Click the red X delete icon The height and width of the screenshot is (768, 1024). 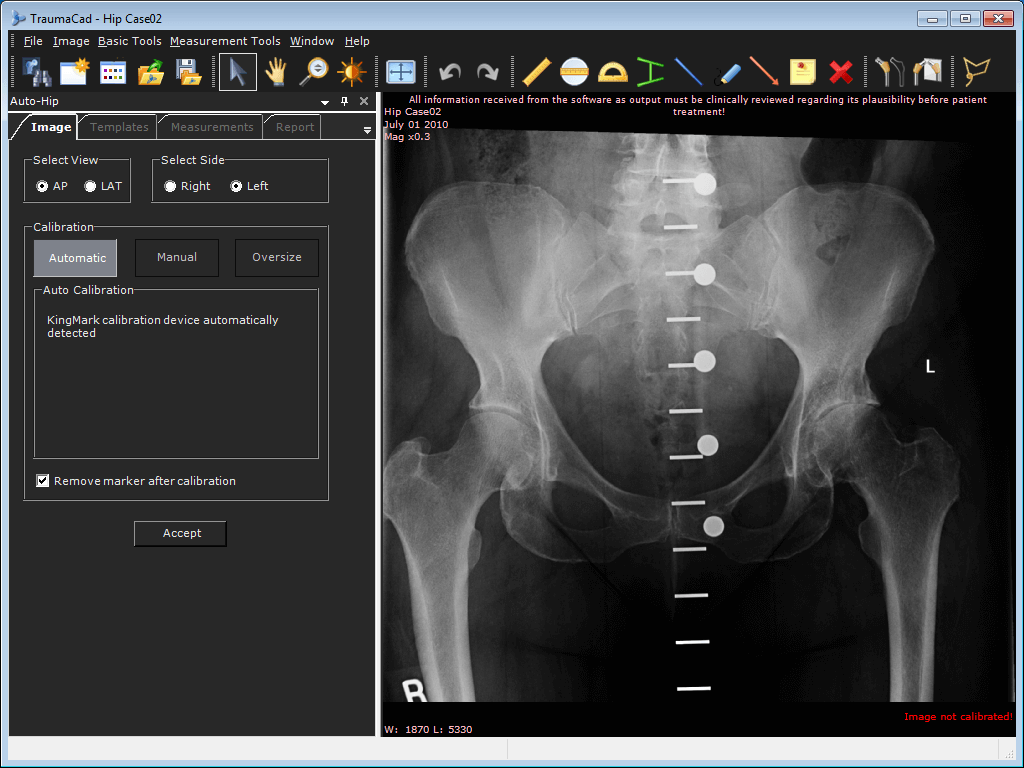[x=840, y=72]
